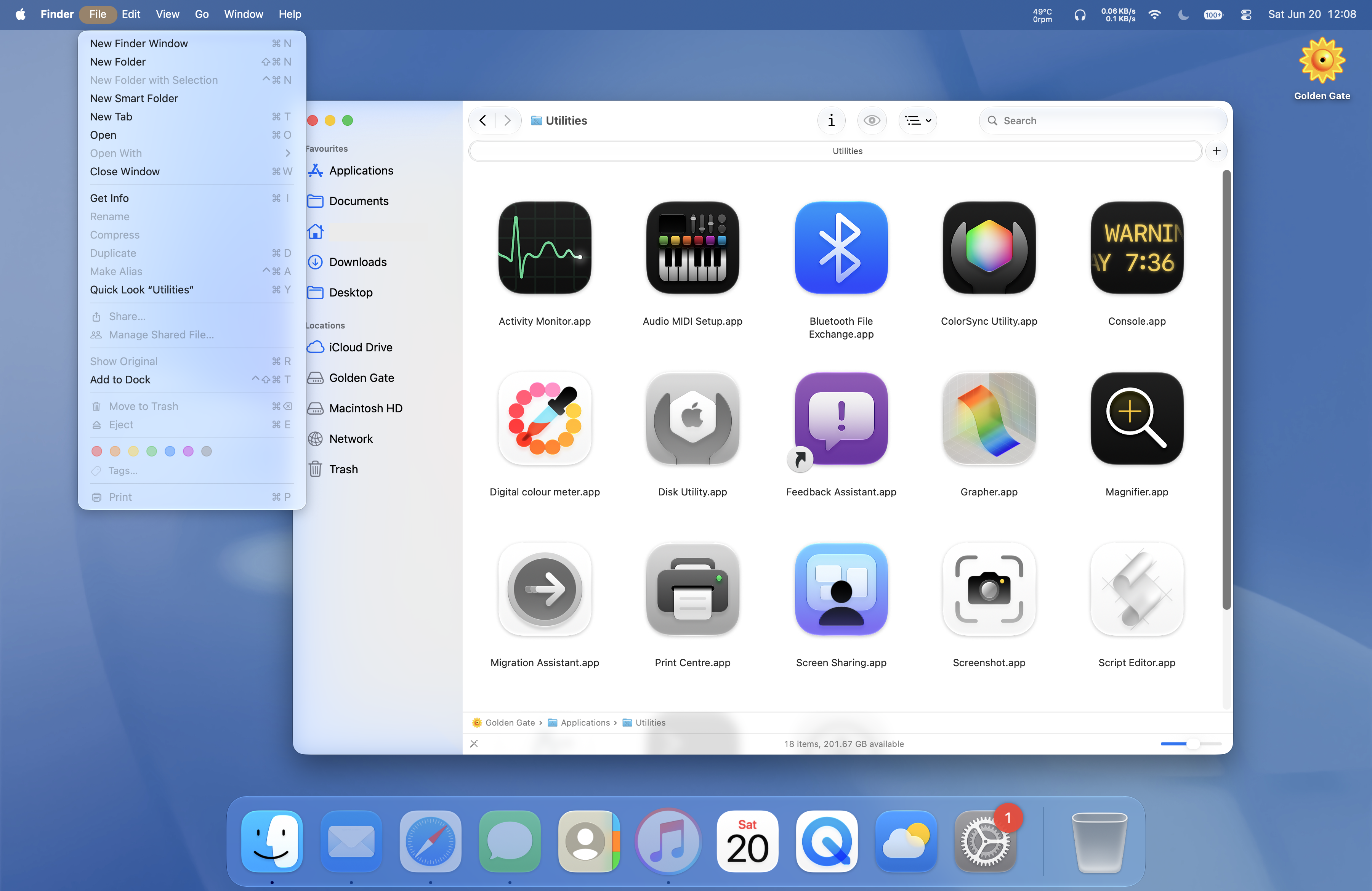Select Migration Assistant app icon
The height and width of the screenshot is (891, 1372).
click(x=545, y=589)
